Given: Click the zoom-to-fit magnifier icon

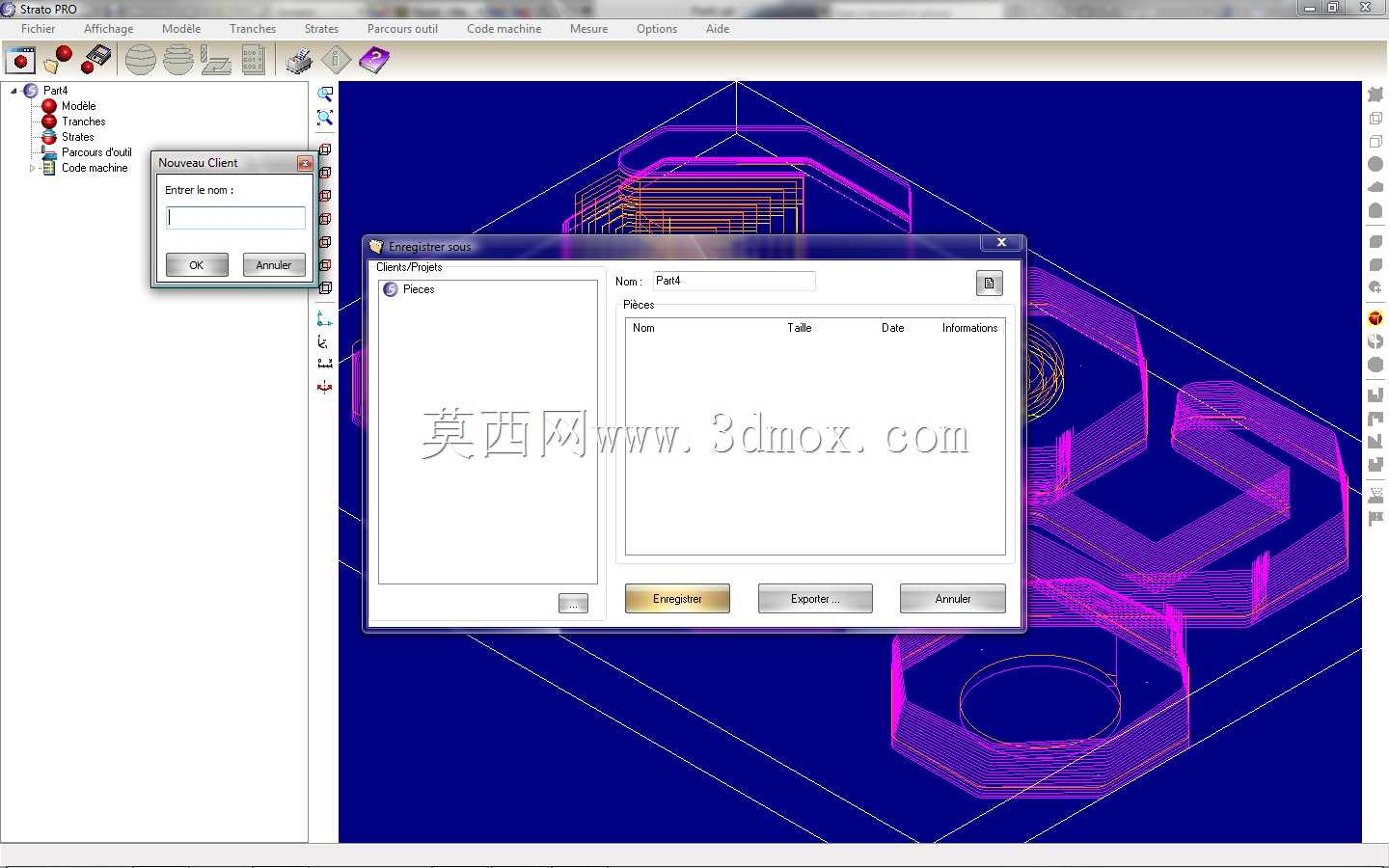Looking at the screenshot, I should click(325, 118).
